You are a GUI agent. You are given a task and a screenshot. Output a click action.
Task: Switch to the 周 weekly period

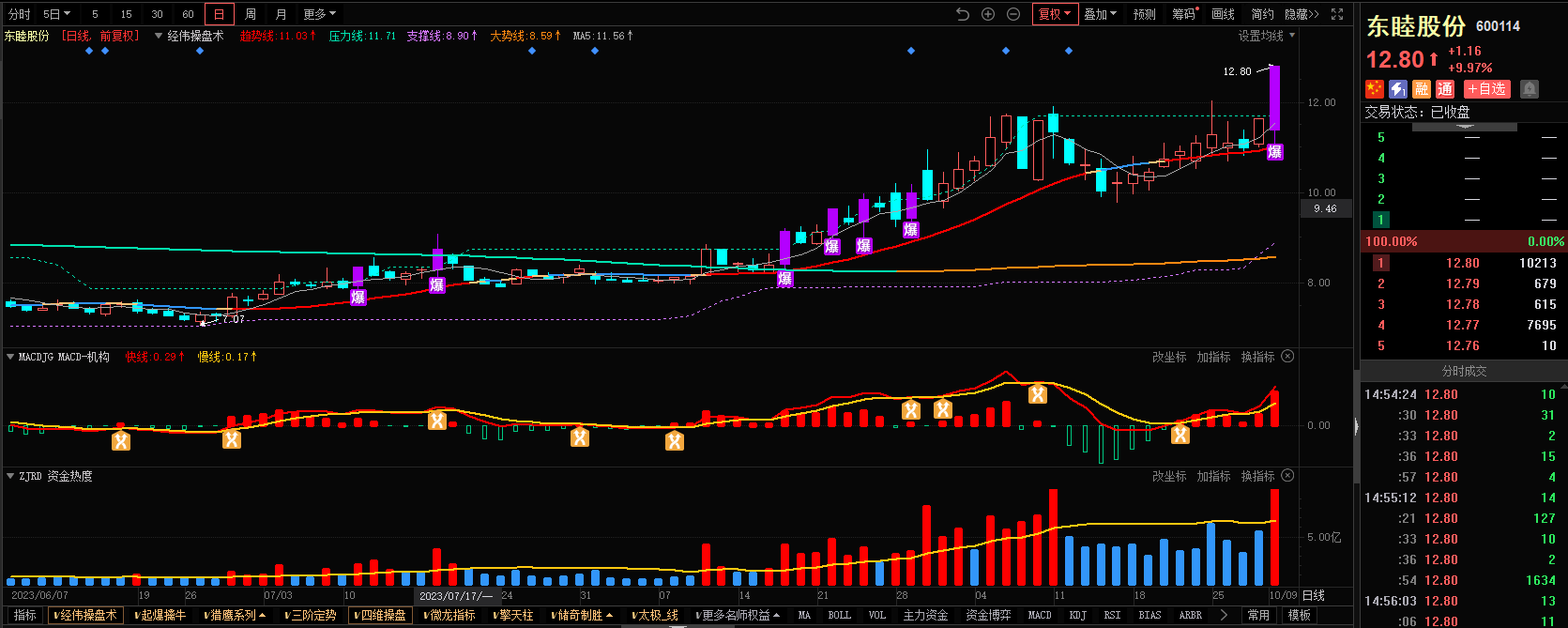251,14
